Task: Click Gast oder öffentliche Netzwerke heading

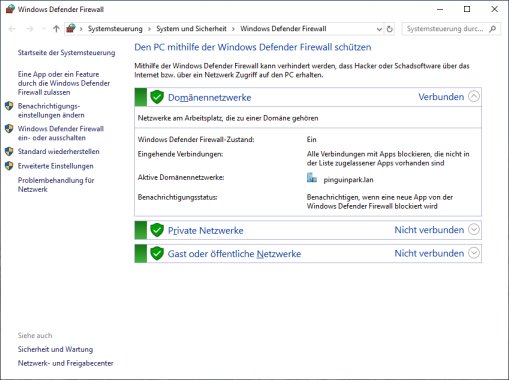Action: pos(234,254)
